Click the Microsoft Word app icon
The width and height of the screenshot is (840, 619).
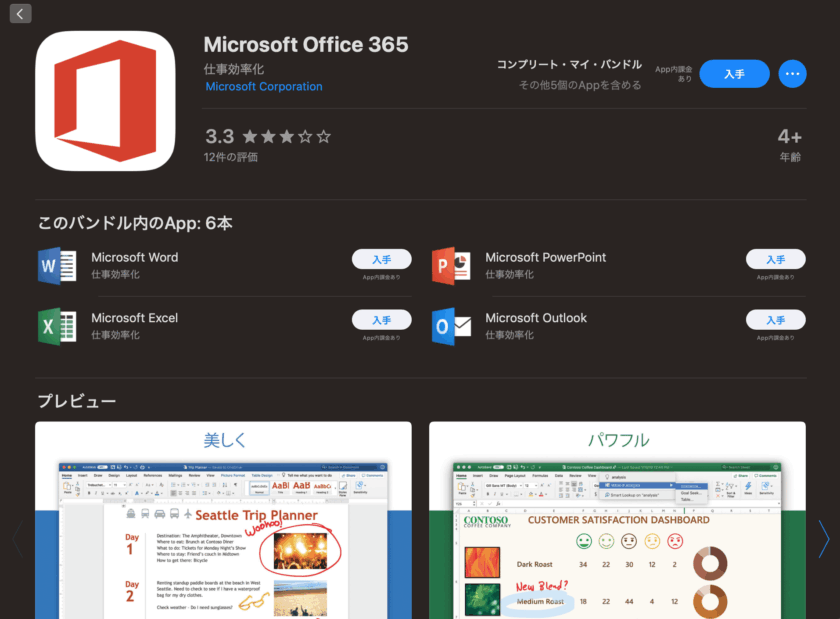pyautogui.click(x=57, y=265)
